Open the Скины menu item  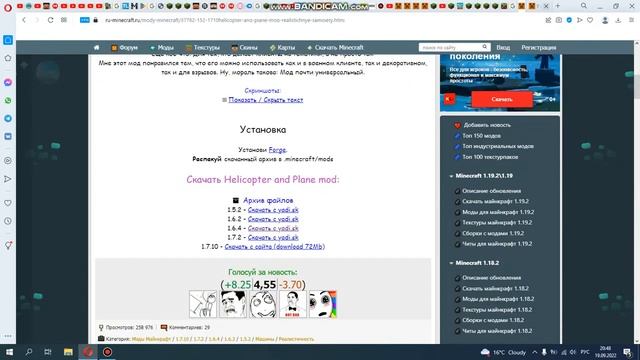244,47
